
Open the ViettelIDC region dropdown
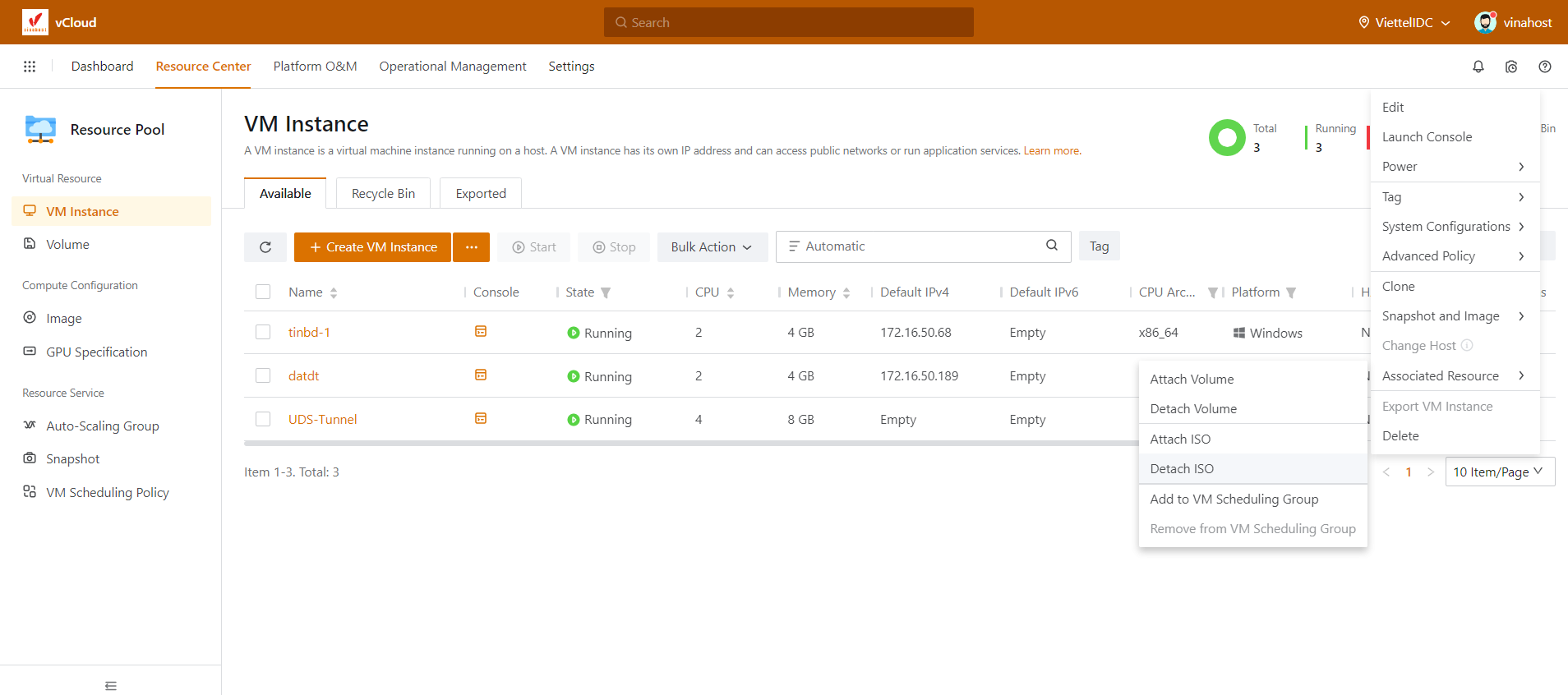[x=1404, y=22]
